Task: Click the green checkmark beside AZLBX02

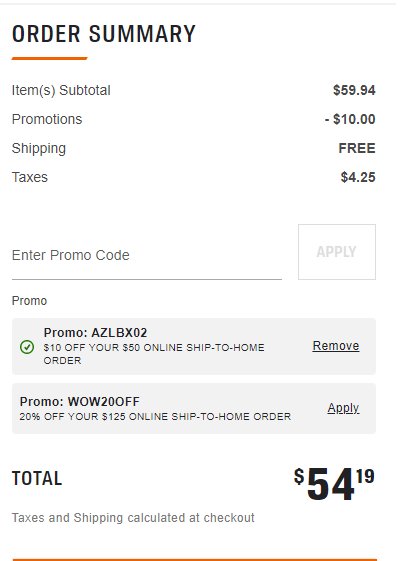Action: [x=27, y=347]
